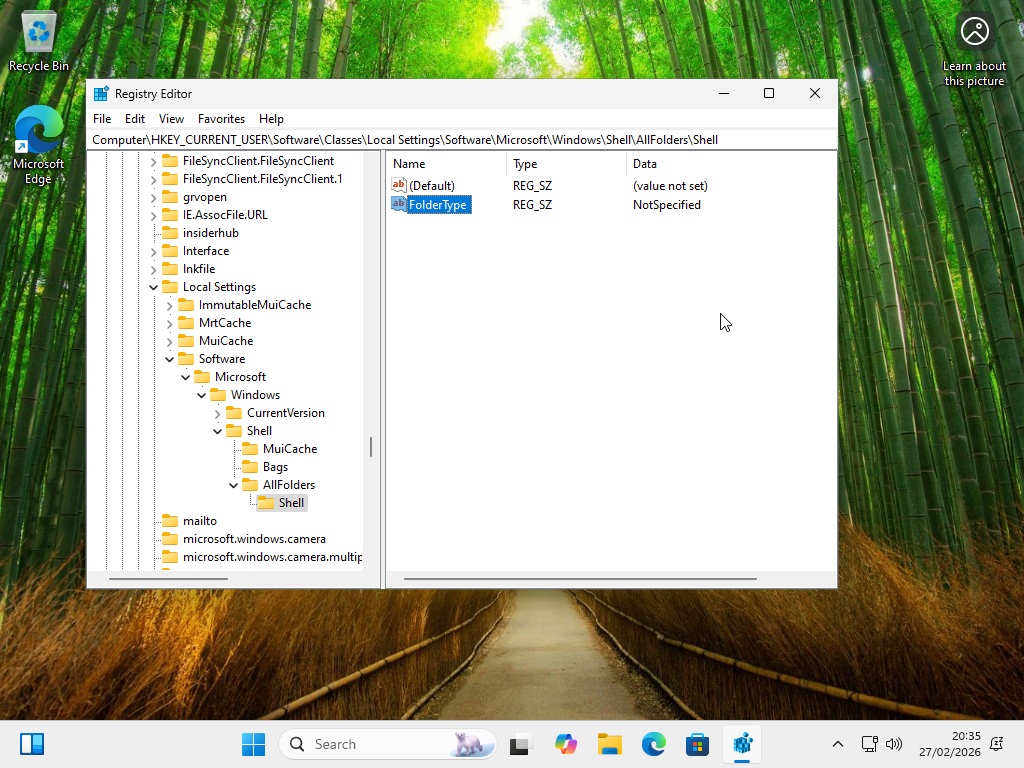Expand the FileSyncClient.FileSyncClient key
The height and width of the screenshot is (768, 1024).
pos(153,161)
